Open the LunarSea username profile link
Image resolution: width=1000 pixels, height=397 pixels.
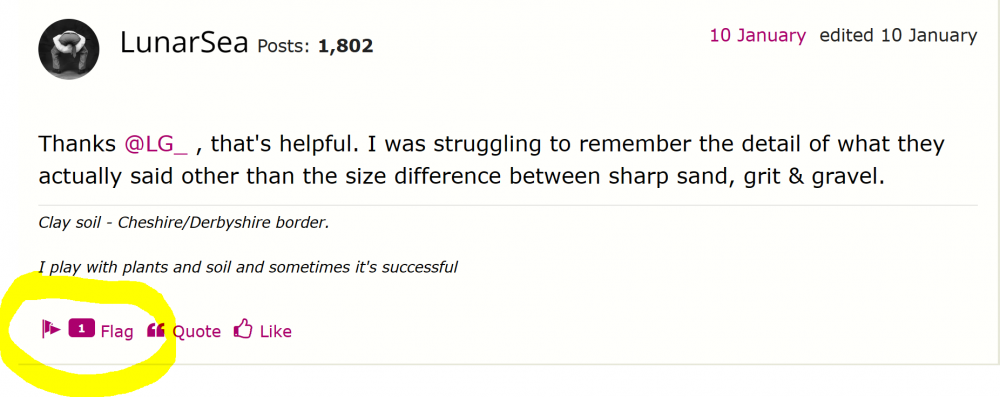click(184, 43)
